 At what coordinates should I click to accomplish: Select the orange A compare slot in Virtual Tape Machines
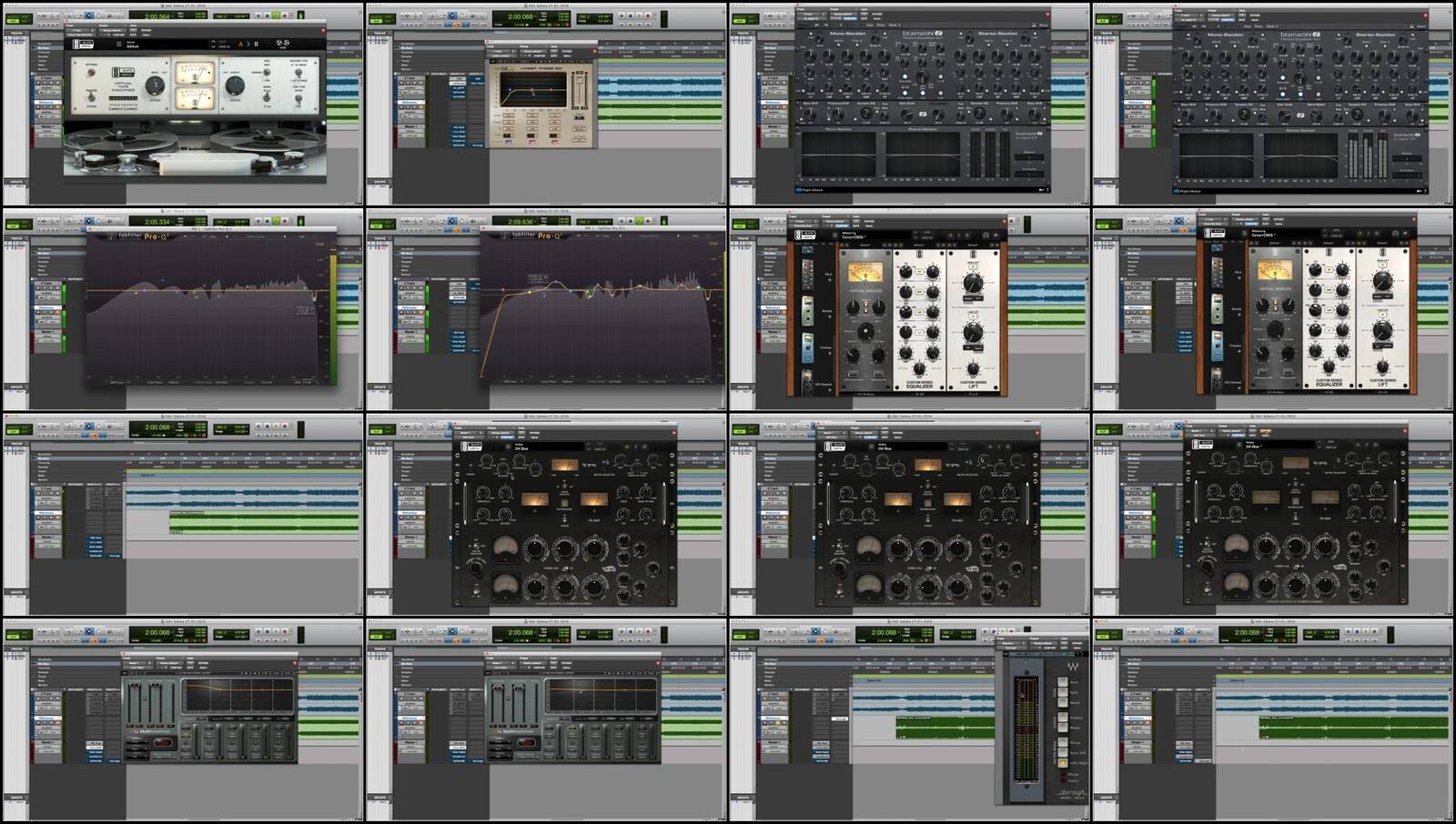pyautogui.click(x=241, y=44)
